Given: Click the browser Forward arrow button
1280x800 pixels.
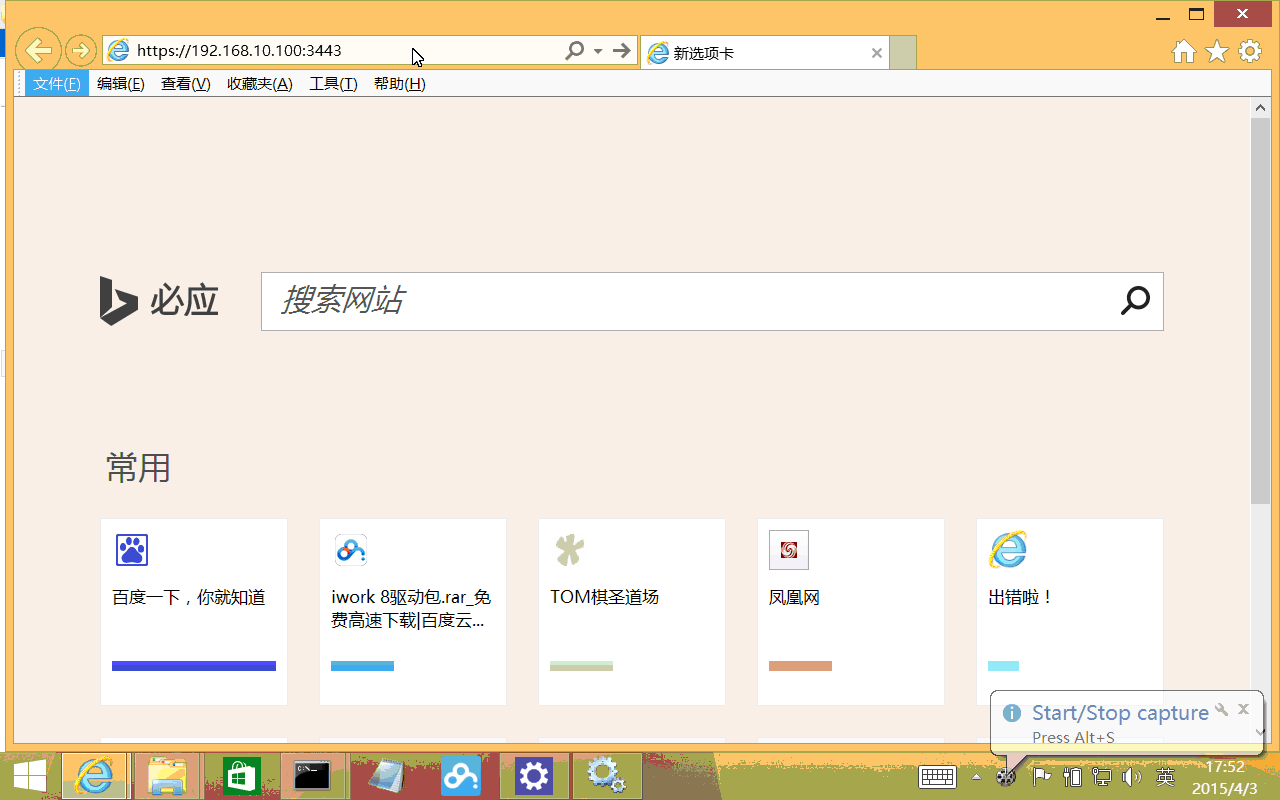Looking at the screenshot, I should (x=80, y=50).
